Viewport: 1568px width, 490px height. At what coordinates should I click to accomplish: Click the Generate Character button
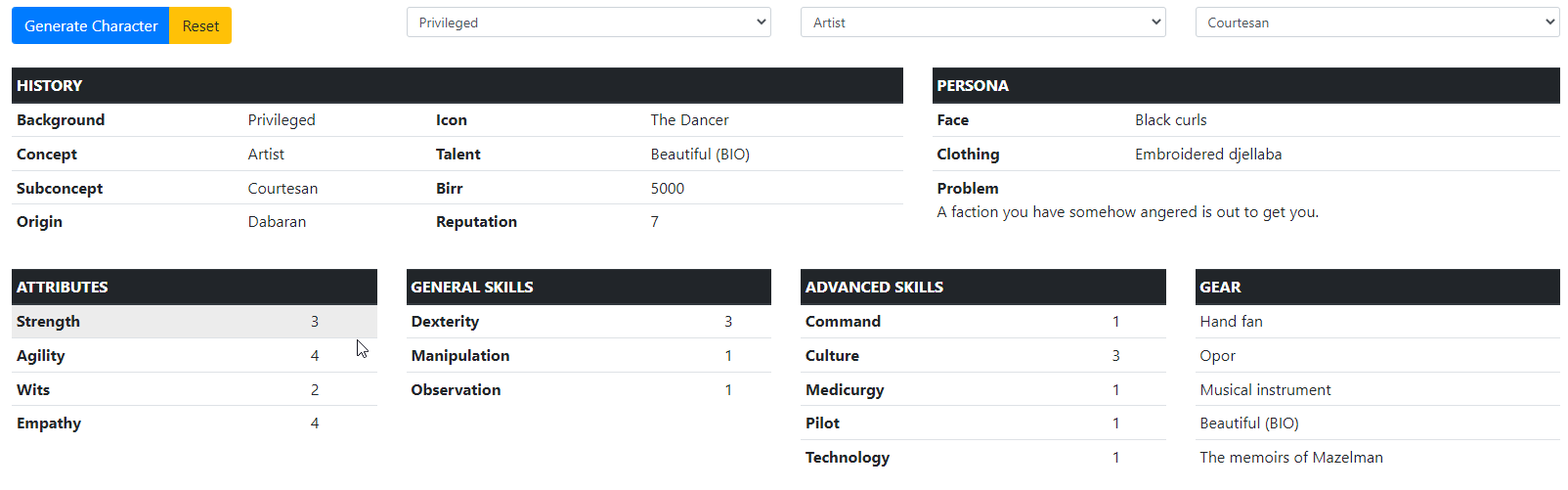91,26
